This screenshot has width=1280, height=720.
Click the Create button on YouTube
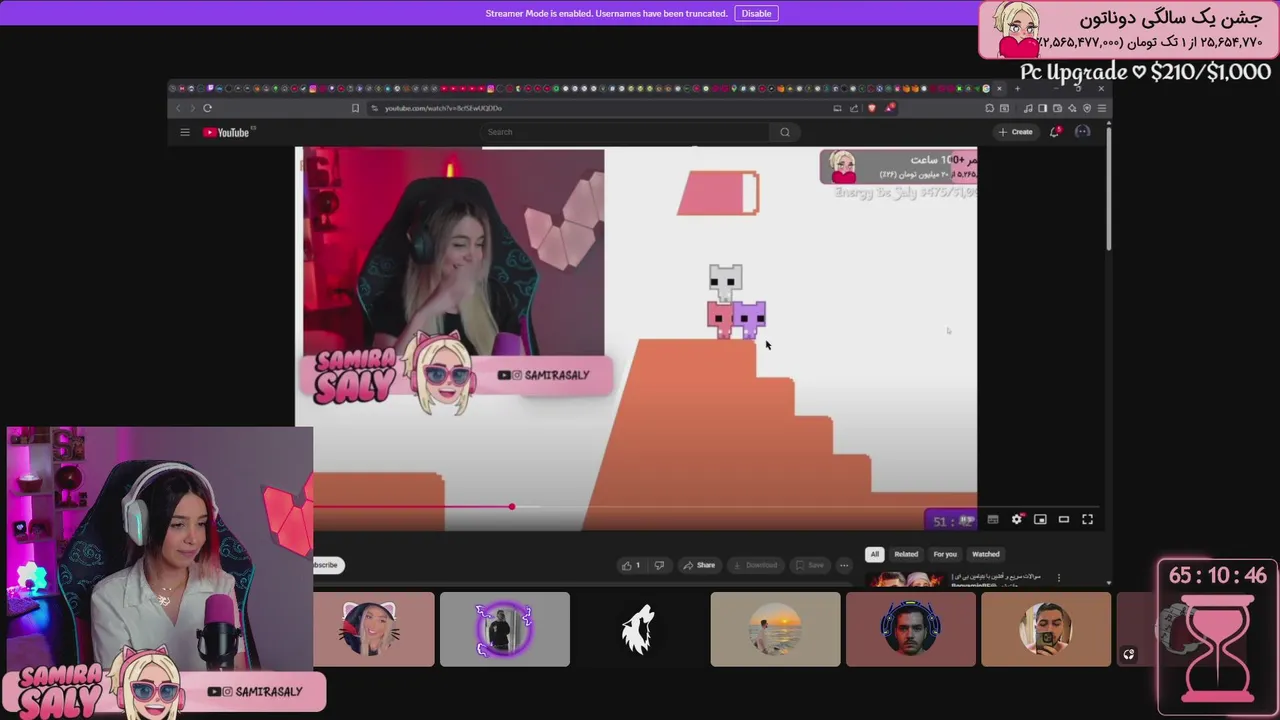pyautogui.click(x=1015, y=132)
